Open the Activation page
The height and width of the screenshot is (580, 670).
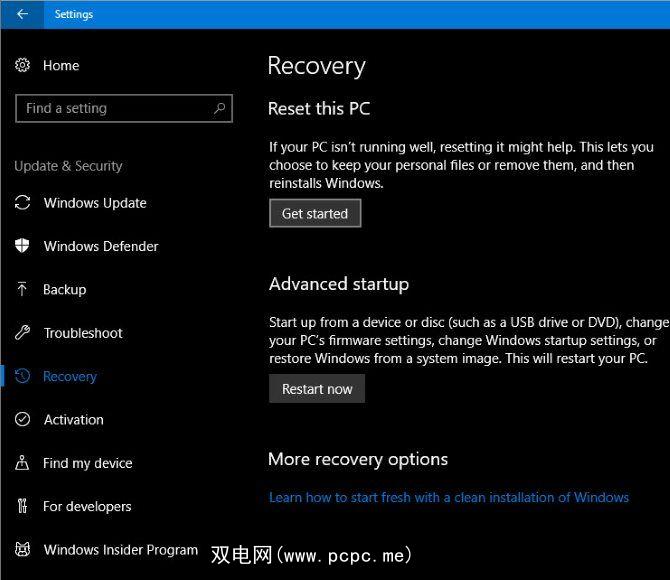[73, 420]
